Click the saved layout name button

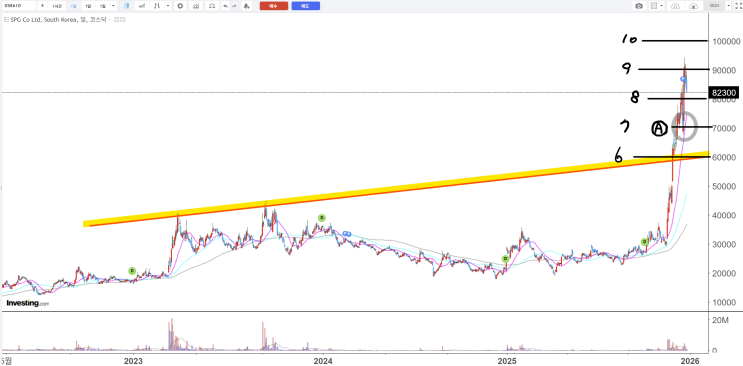point(715,6)
